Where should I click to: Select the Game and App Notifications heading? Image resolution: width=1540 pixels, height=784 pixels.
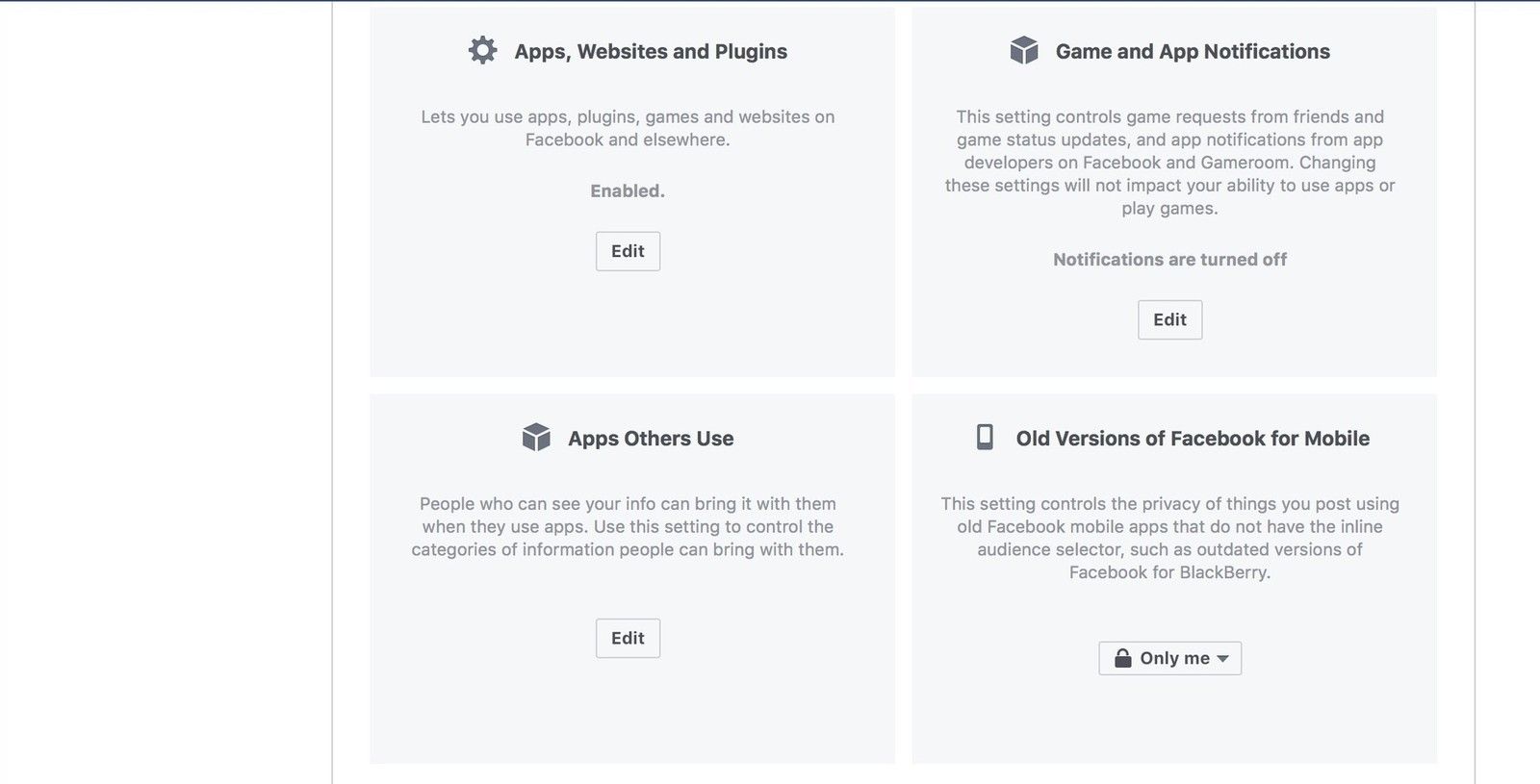(x=1193, y=52)
